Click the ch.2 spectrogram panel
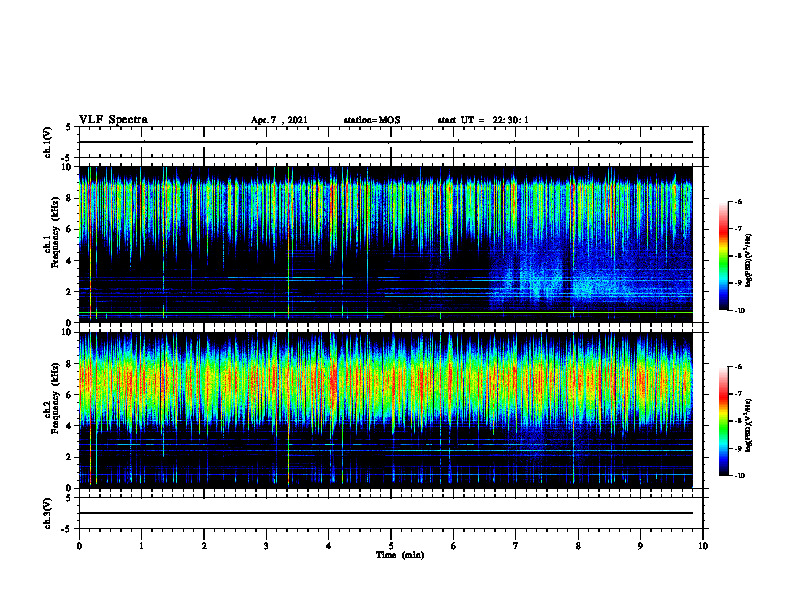792x612 pixels. click(x=386, y=410)
